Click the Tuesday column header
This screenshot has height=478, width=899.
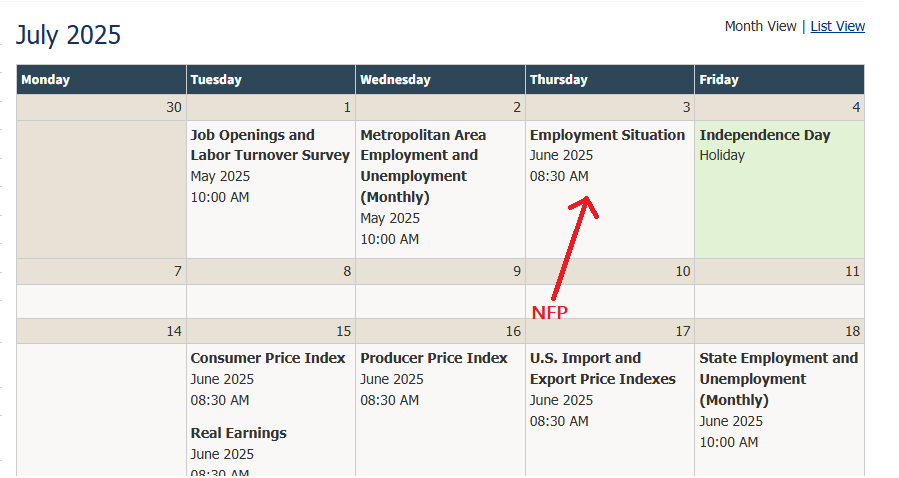click(216, 80)
